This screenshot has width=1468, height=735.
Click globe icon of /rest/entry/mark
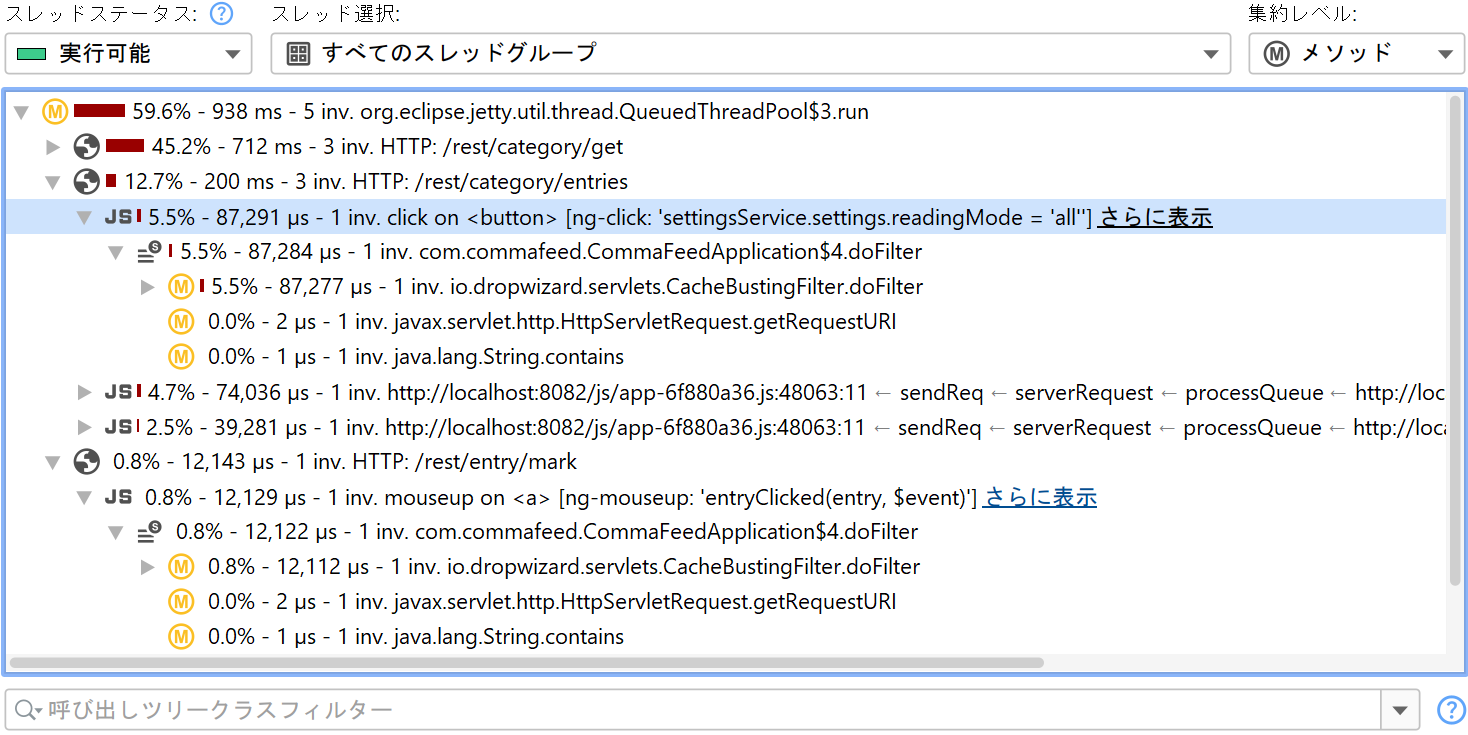point(87,462)
